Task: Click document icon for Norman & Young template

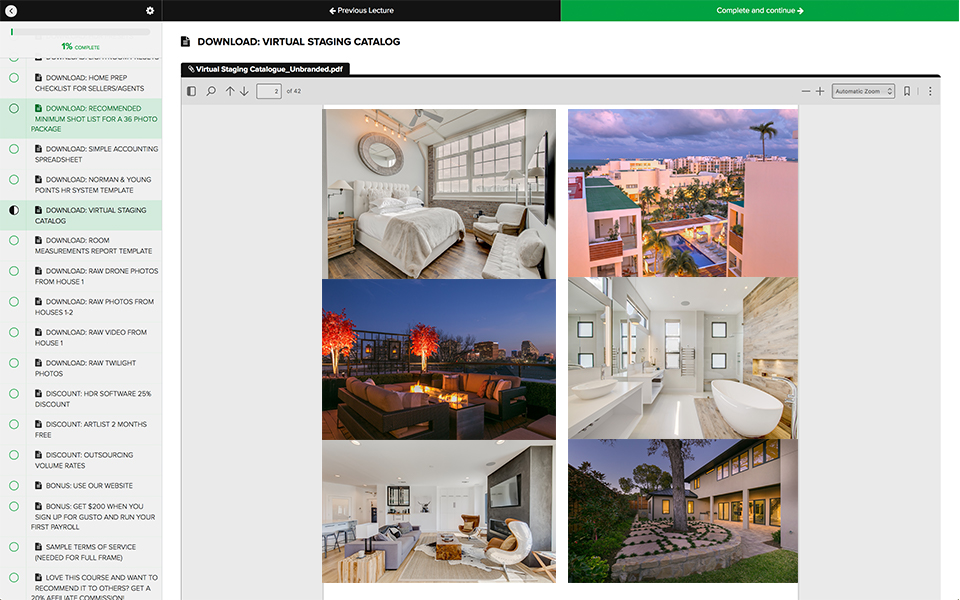Action: tap(39, 179)
